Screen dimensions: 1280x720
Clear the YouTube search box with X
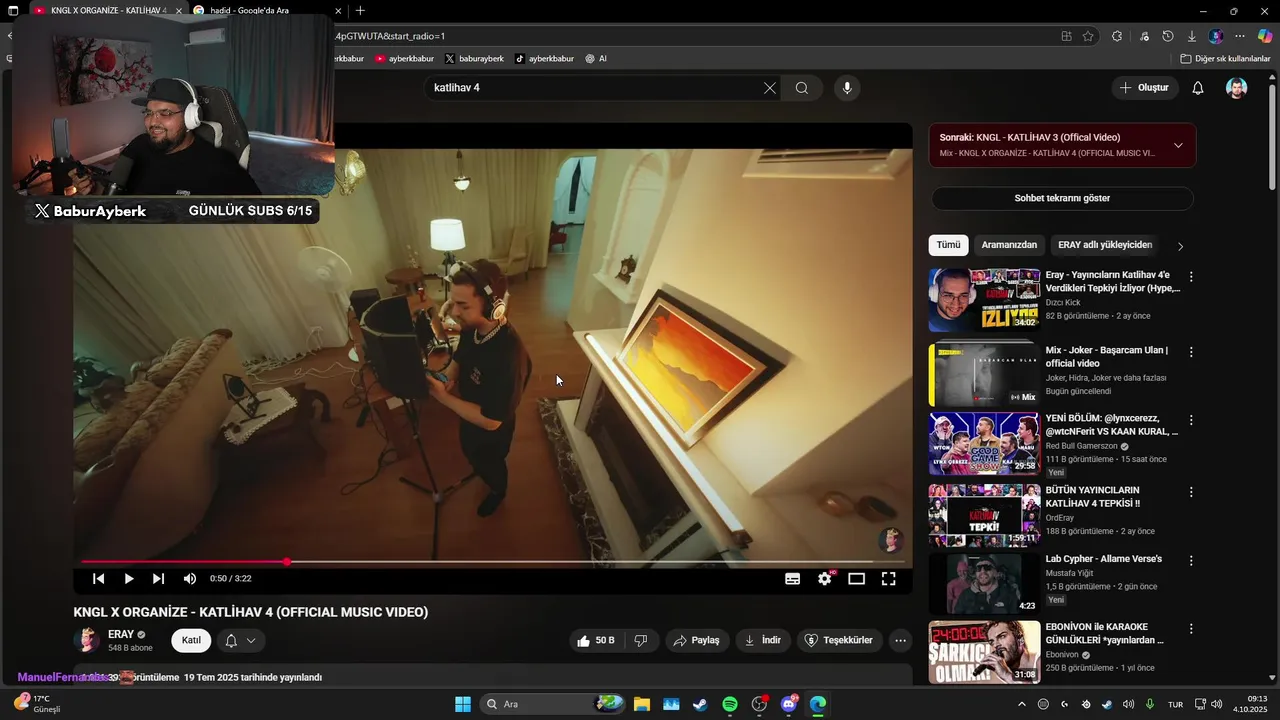[769, 88]
